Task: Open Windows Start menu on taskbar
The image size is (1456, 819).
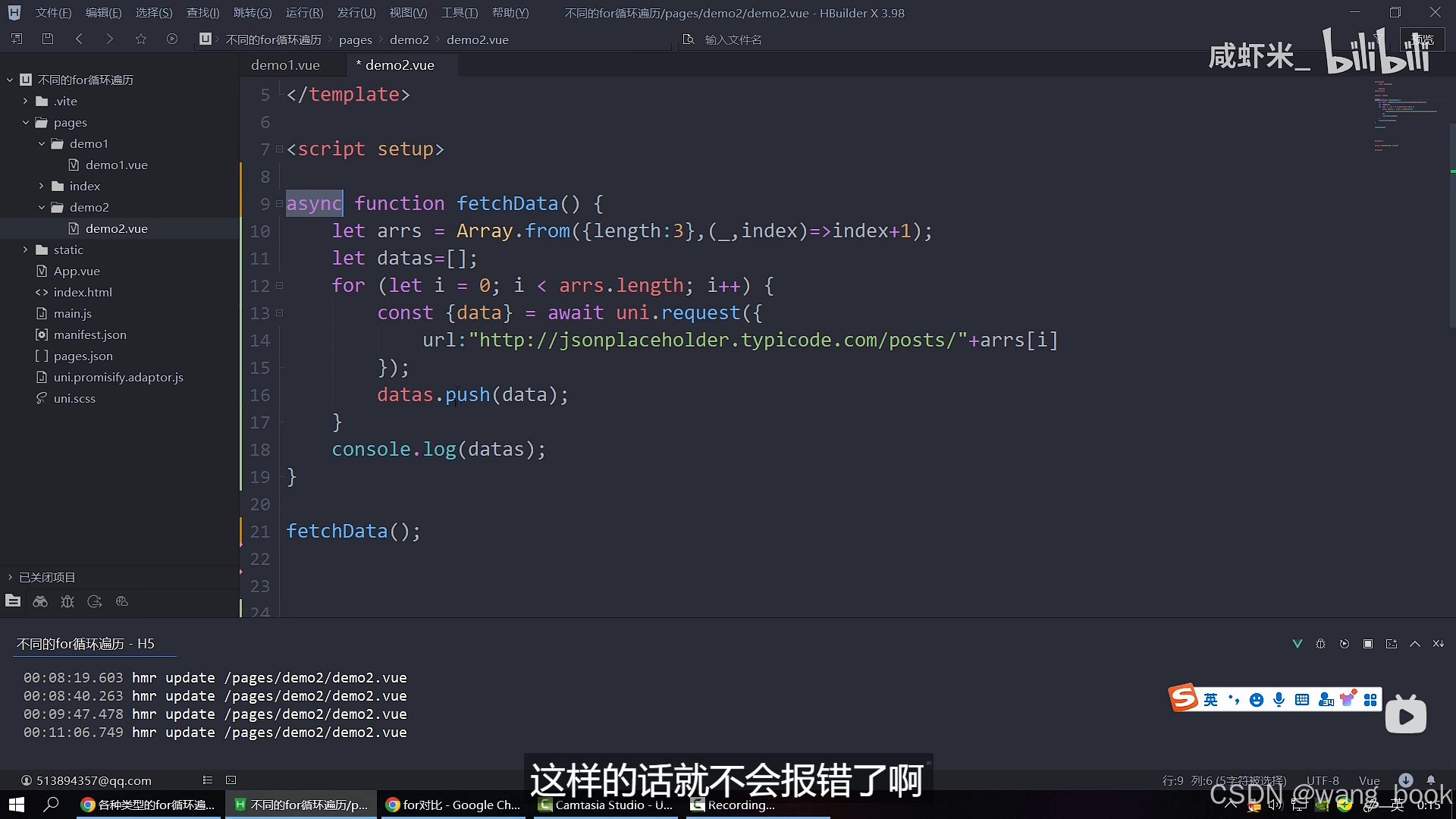Action: coord(17,805)
